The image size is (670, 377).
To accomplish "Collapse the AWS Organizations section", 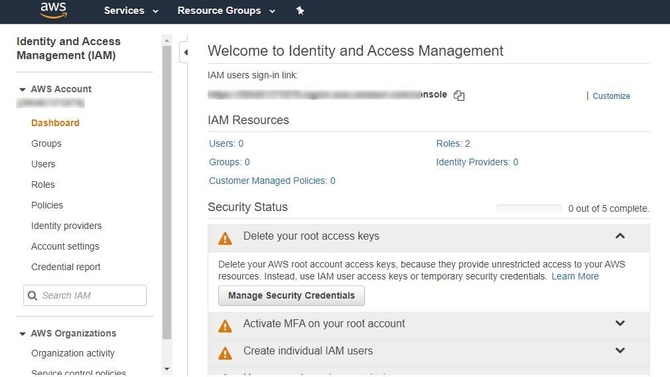I will (x=22, y=333).
